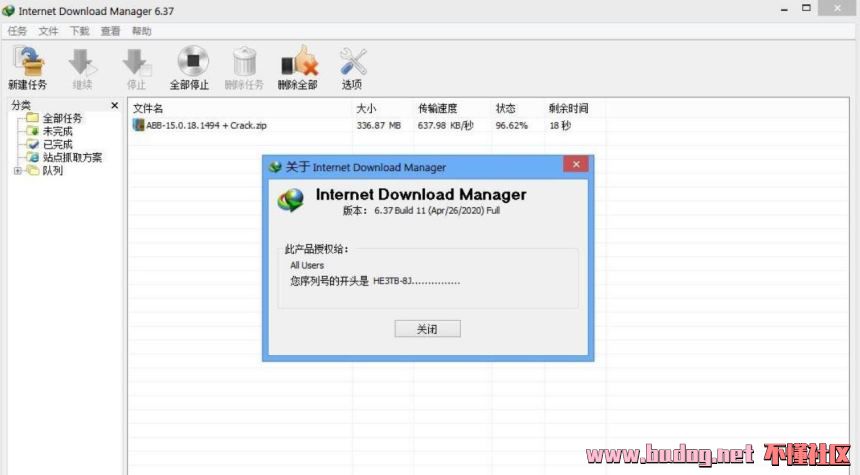Image resolution: width=860 pixels, height=475 pixels.
Task: Open the Downloads (下载) menu
Action: (80, 31)
